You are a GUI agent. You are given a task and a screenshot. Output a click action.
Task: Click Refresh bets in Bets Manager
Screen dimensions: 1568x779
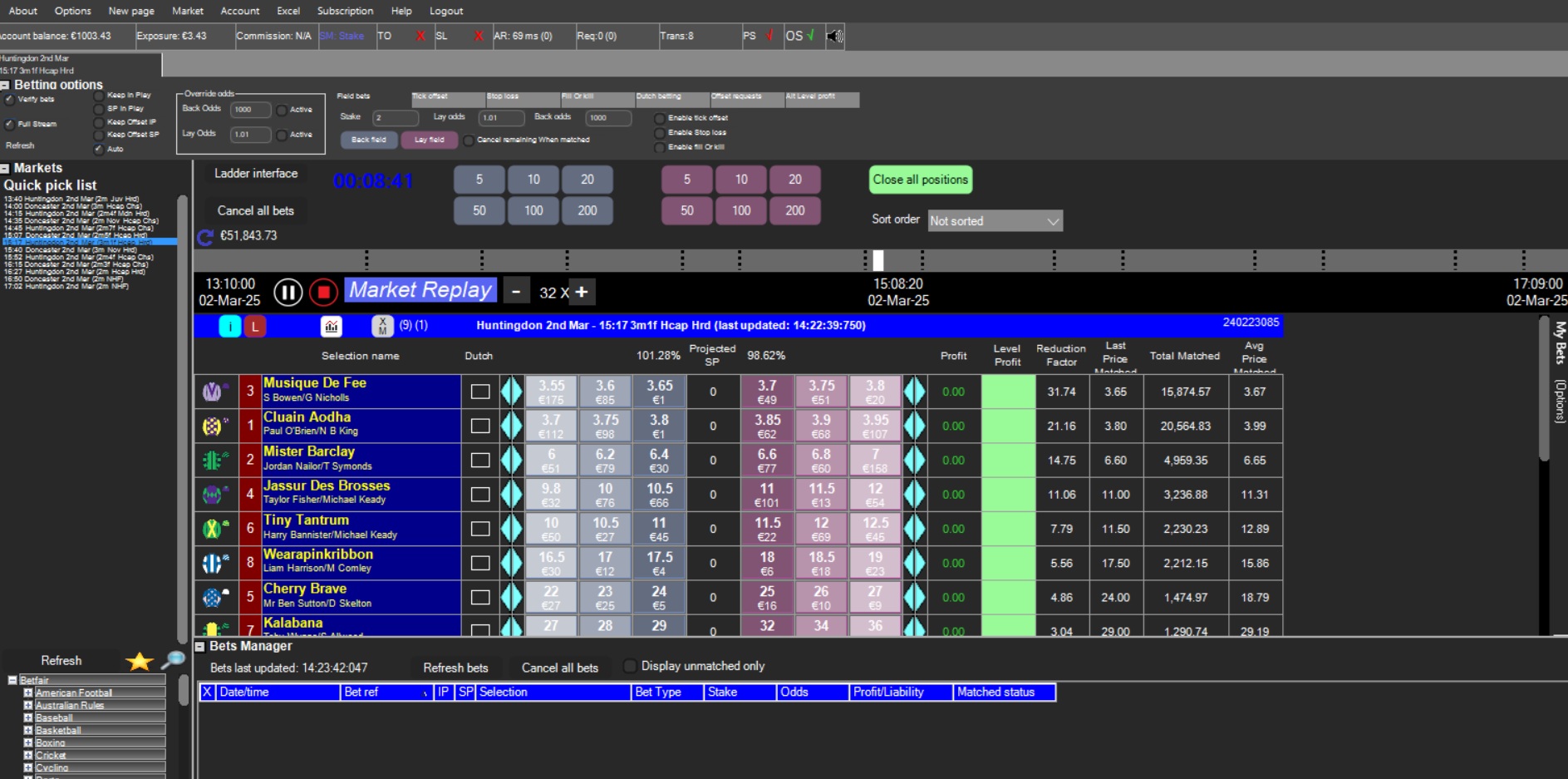coord(455,668)
